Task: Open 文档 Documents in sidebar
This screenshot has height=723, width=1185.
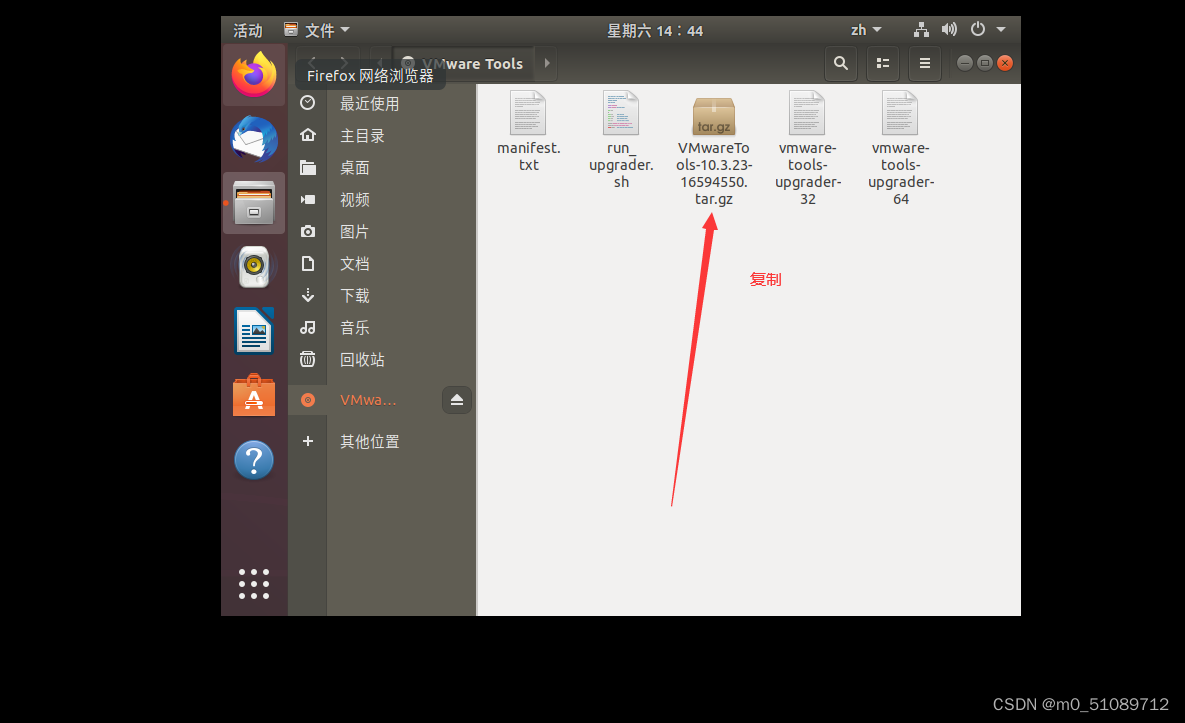Action: (382, 264)
